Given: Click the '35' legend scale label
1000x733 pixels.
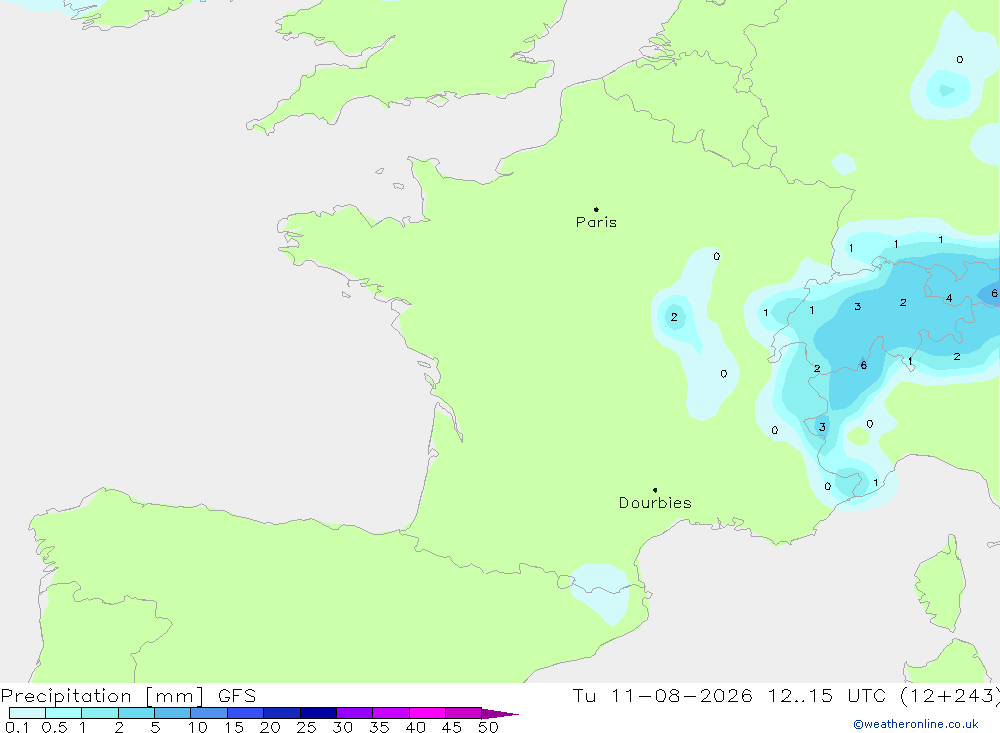Looking at the screenshot, I should point(379,727).
